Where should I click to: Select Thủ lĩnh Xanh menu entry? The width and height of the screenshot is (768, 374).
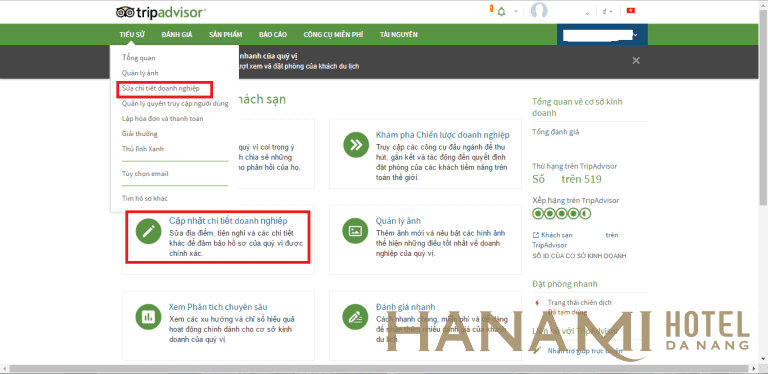143,149
